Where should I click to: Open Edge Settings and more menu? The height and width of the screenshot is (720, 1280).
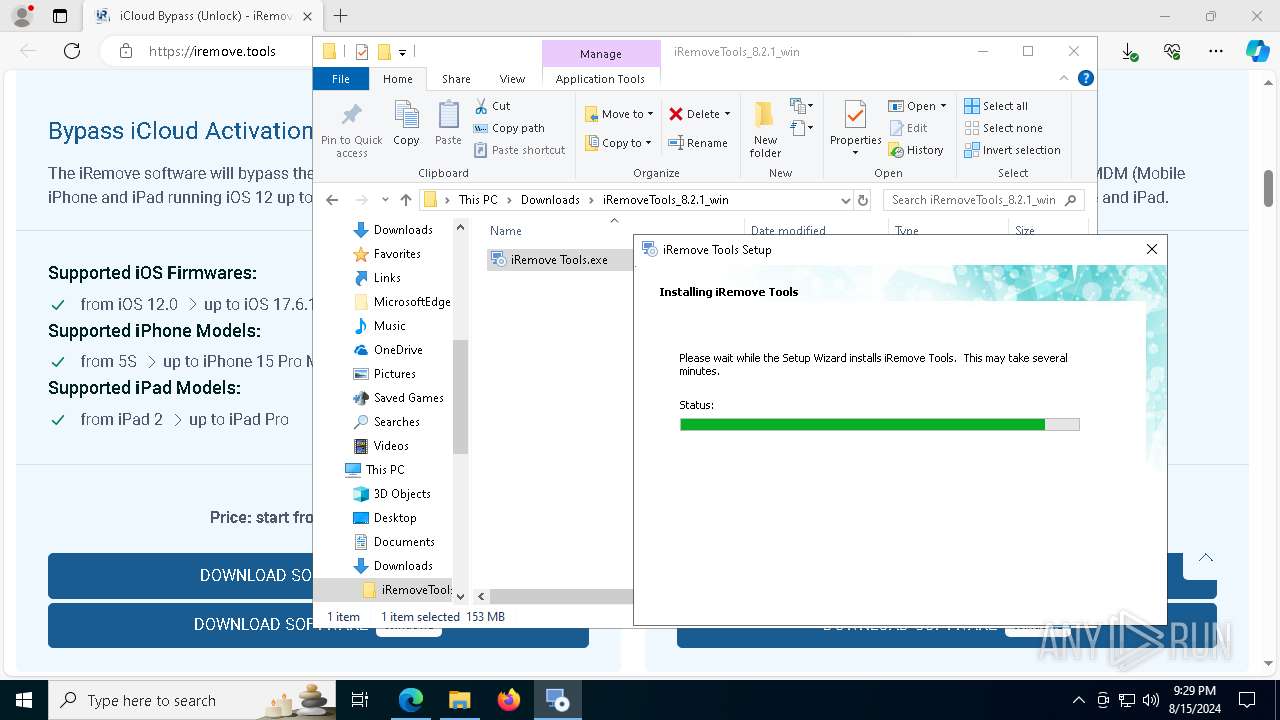[x=1215, y=51]
